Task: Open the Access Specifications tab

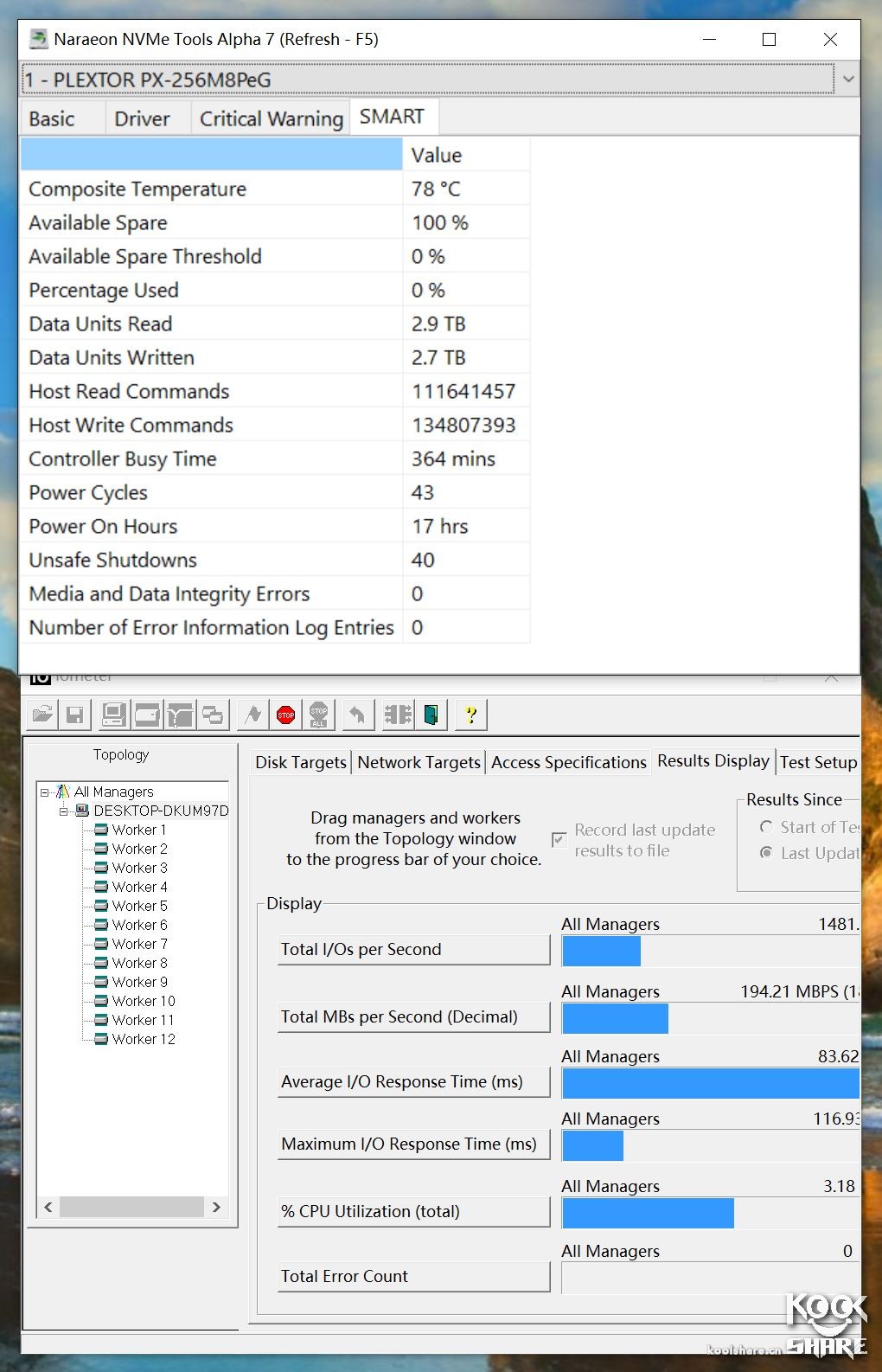Action: [568, 762]
